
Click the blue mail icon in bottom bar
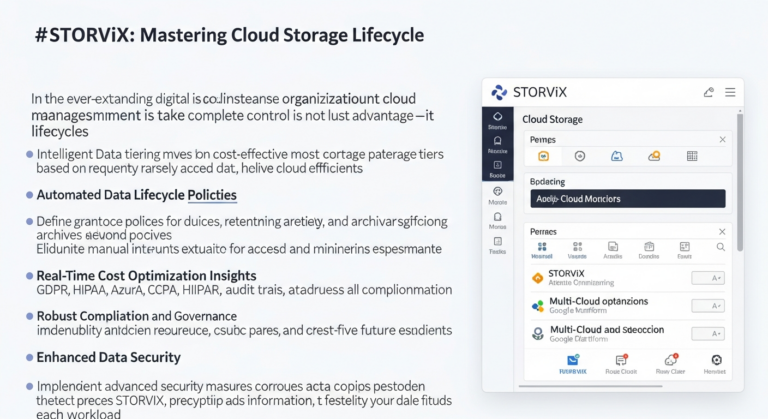(x=573, y=361)
